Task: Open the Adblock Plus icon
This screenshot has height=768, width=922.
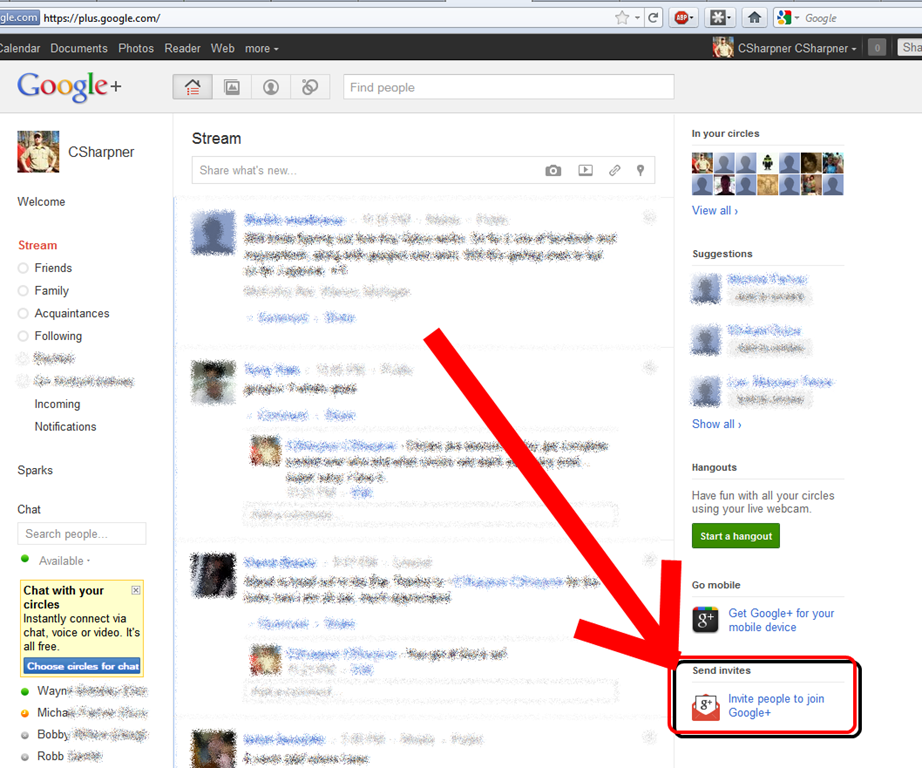Action: (x=682, y=18)
